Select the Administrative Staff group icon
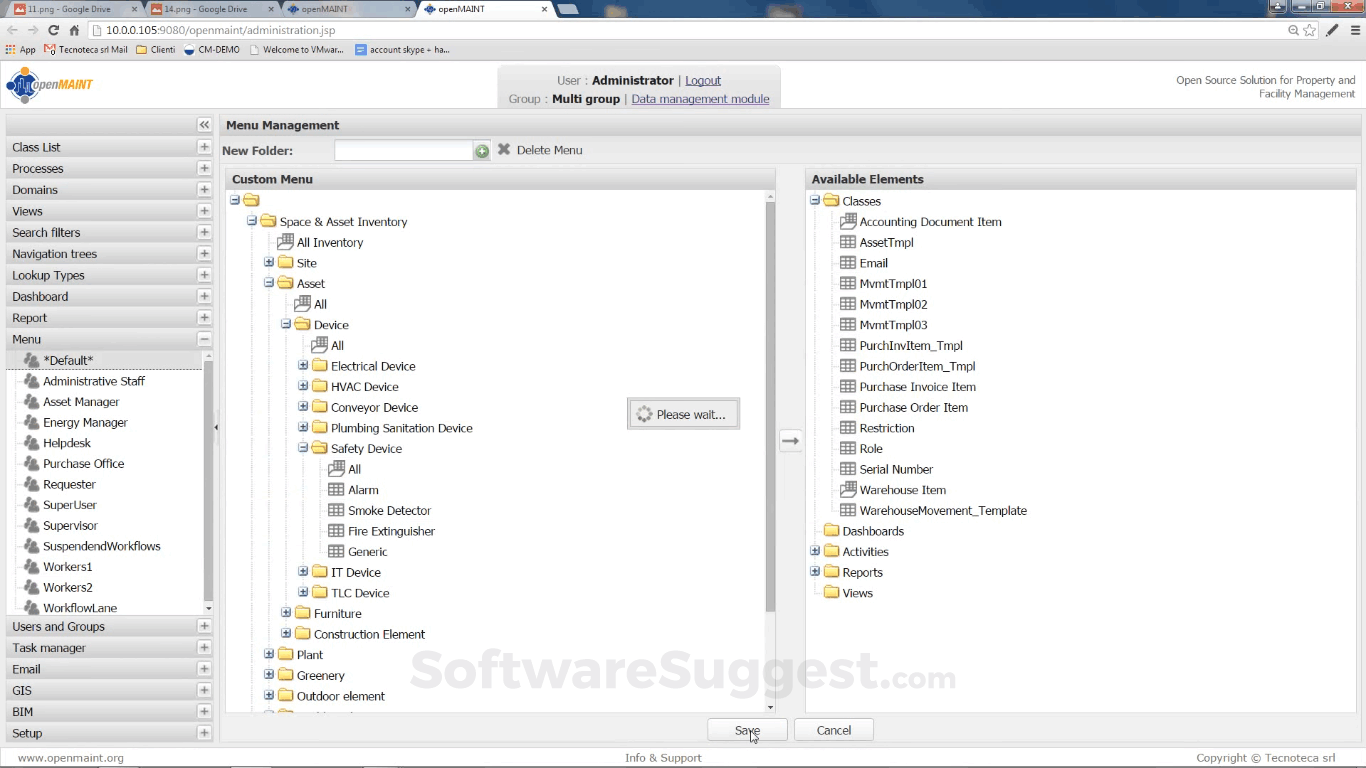 [31, 381]
